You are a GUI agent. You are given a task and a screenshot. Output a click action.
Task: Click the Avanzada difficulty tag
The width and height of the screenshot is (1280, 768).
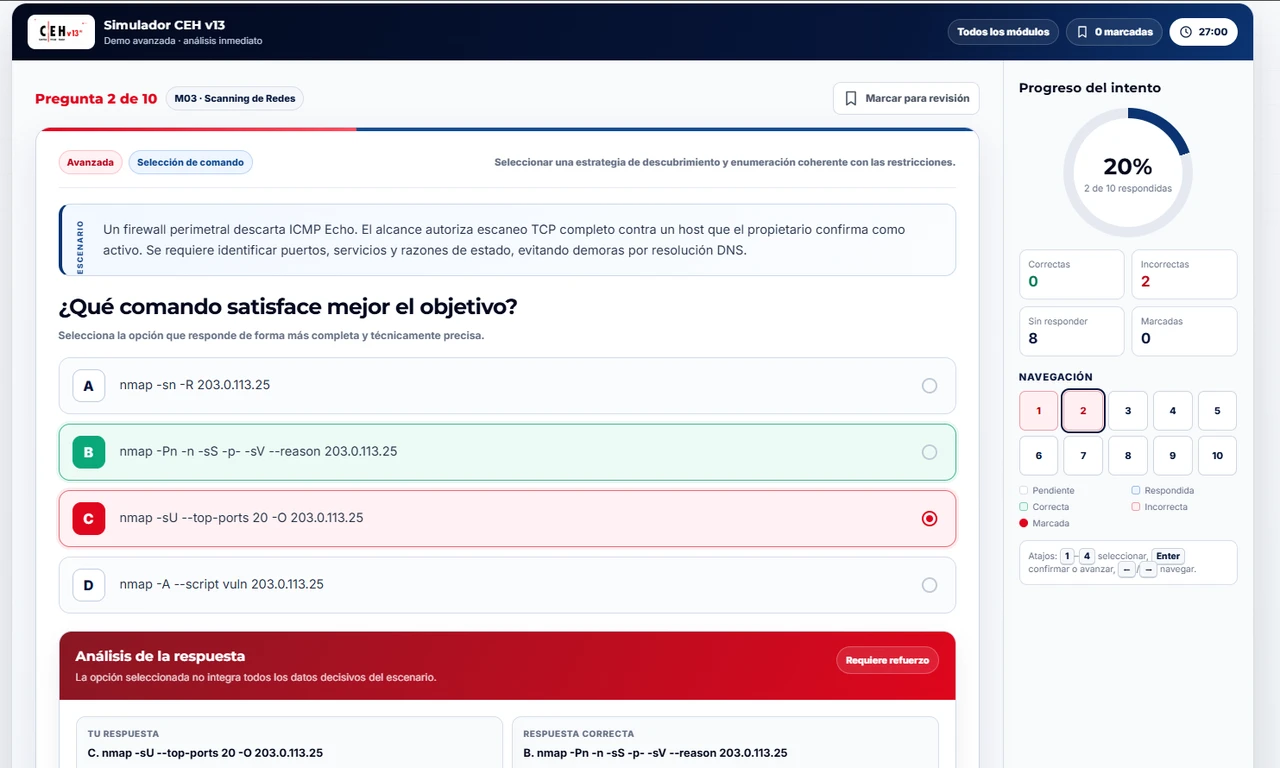90,162
